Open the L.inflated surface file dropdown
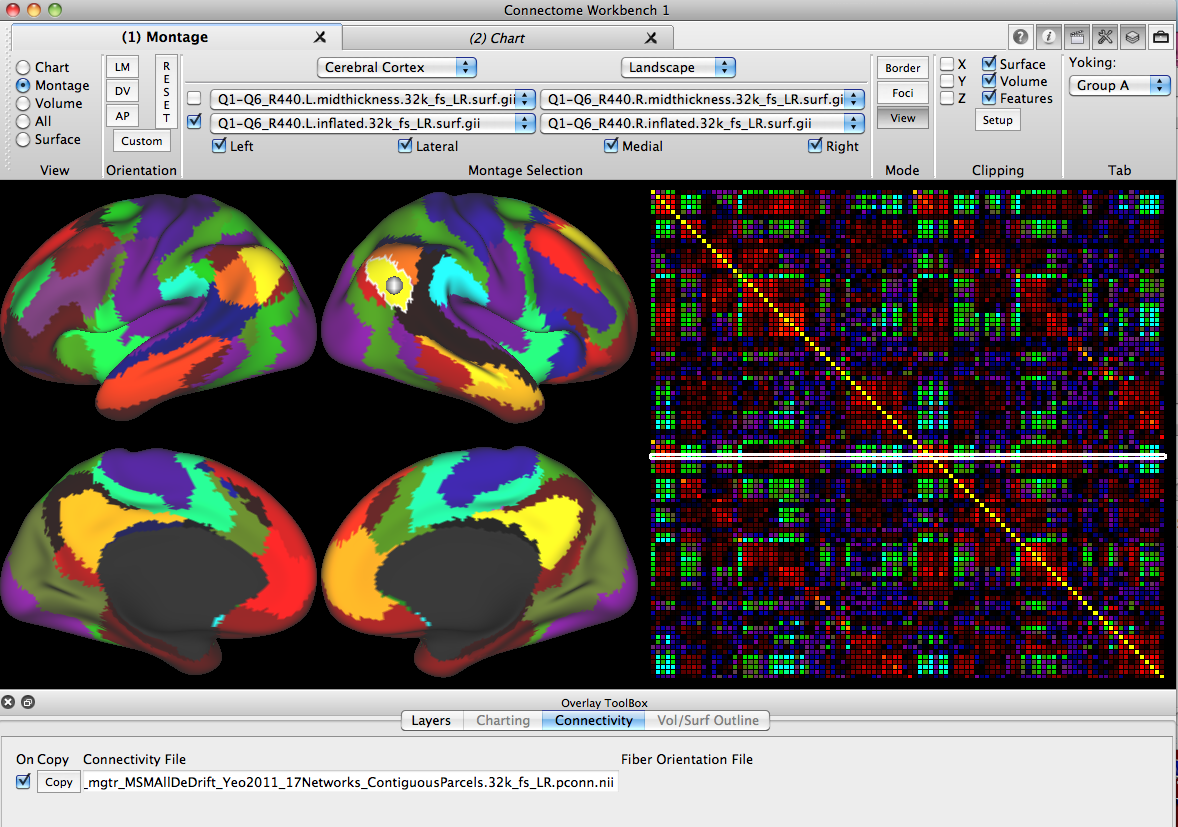This screenshot has height=827, width=1178. click(373, 123)
